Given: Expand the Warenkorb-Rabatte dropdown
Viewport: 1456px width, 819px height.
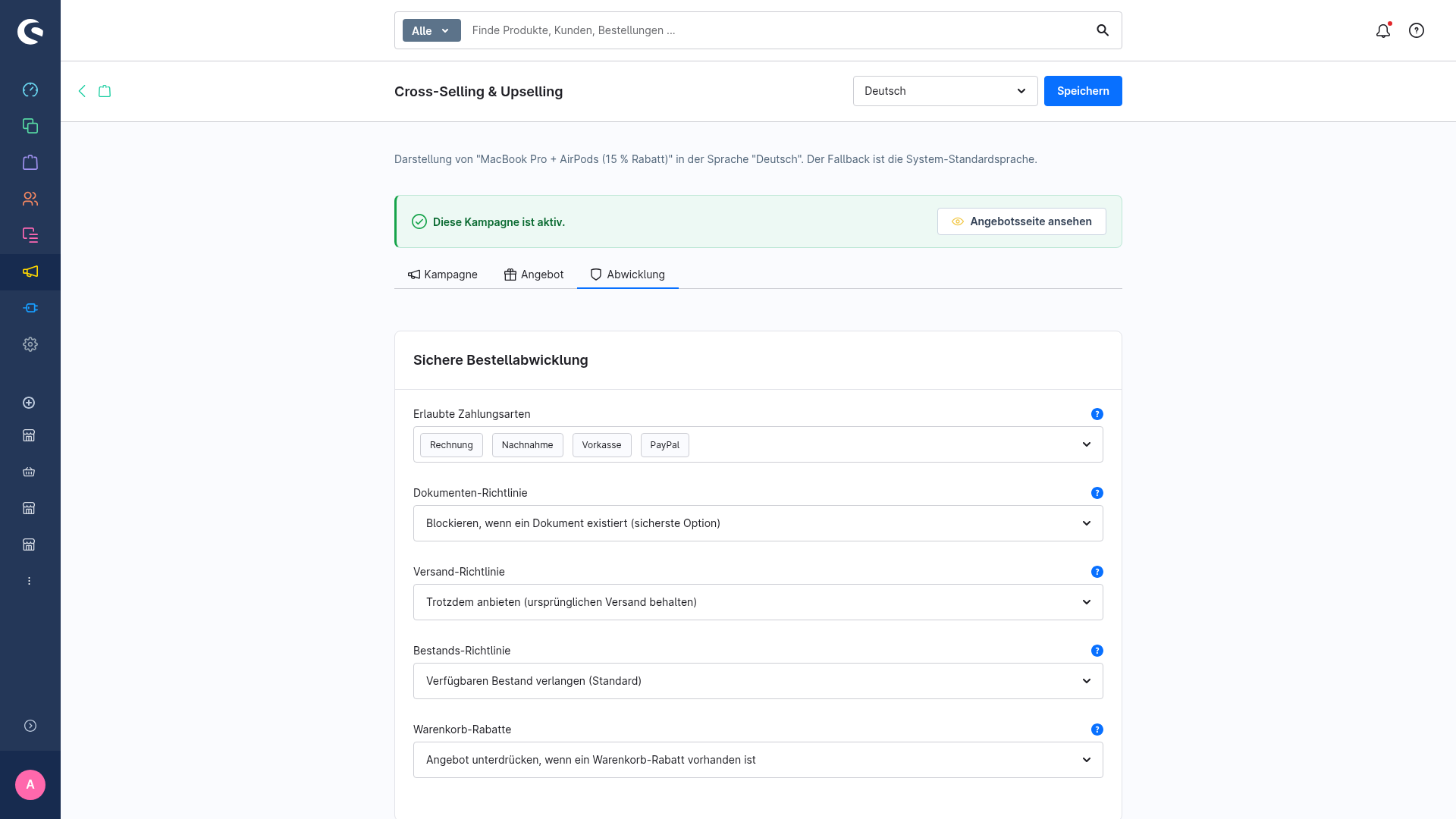Looking at the screenshot, I should pos(758,760).
